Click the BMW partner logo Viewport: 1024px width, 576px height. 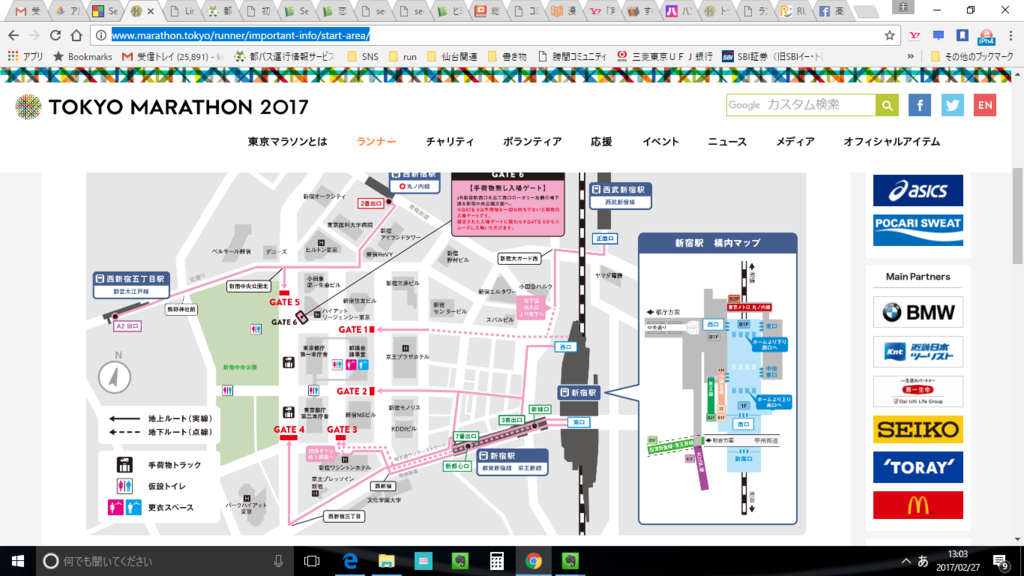coord(918,312)
